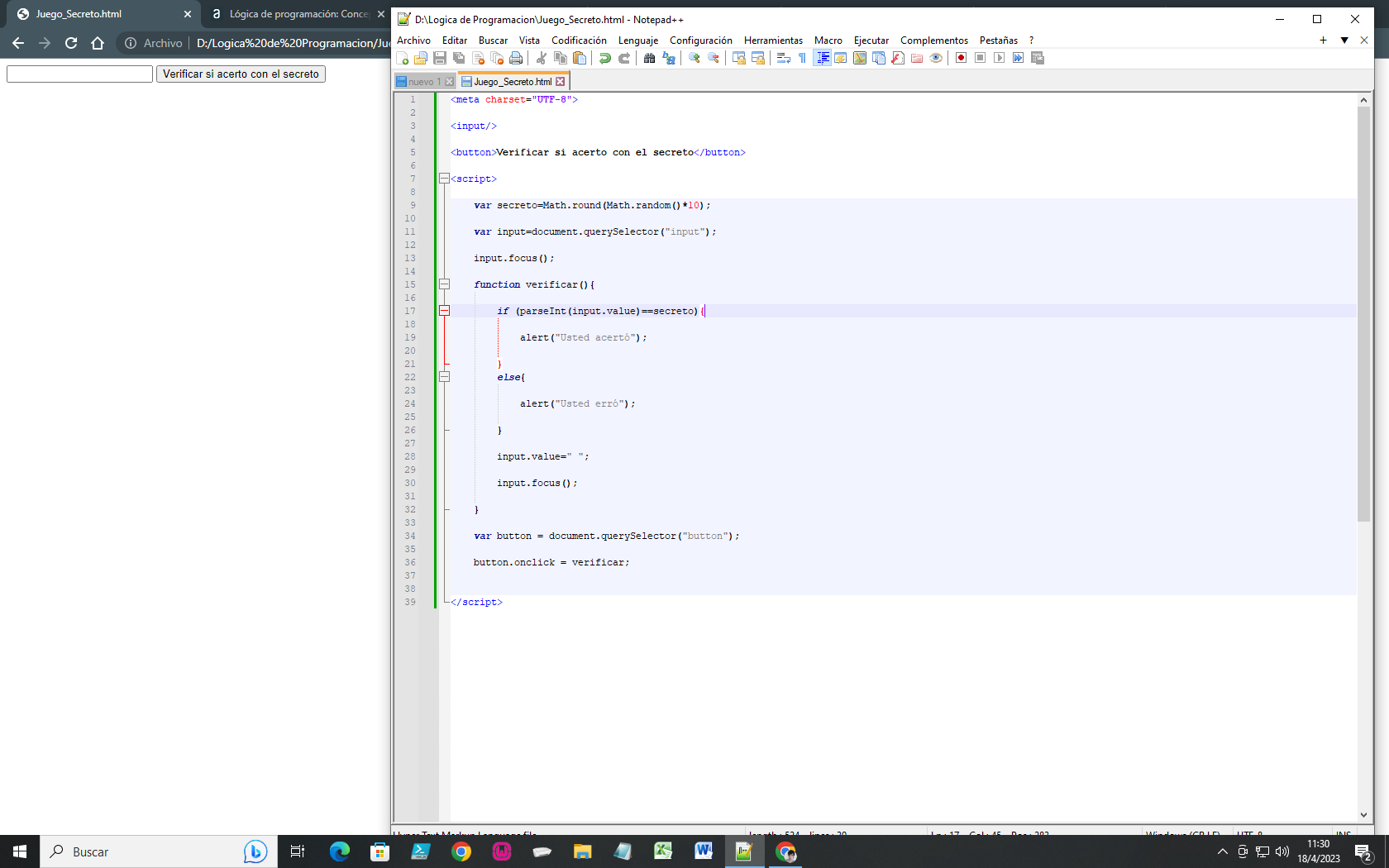The height and width of the screenshot is (868, 1389).
Task: Cut selection with the scissors icon
Action: pos(542,58)
